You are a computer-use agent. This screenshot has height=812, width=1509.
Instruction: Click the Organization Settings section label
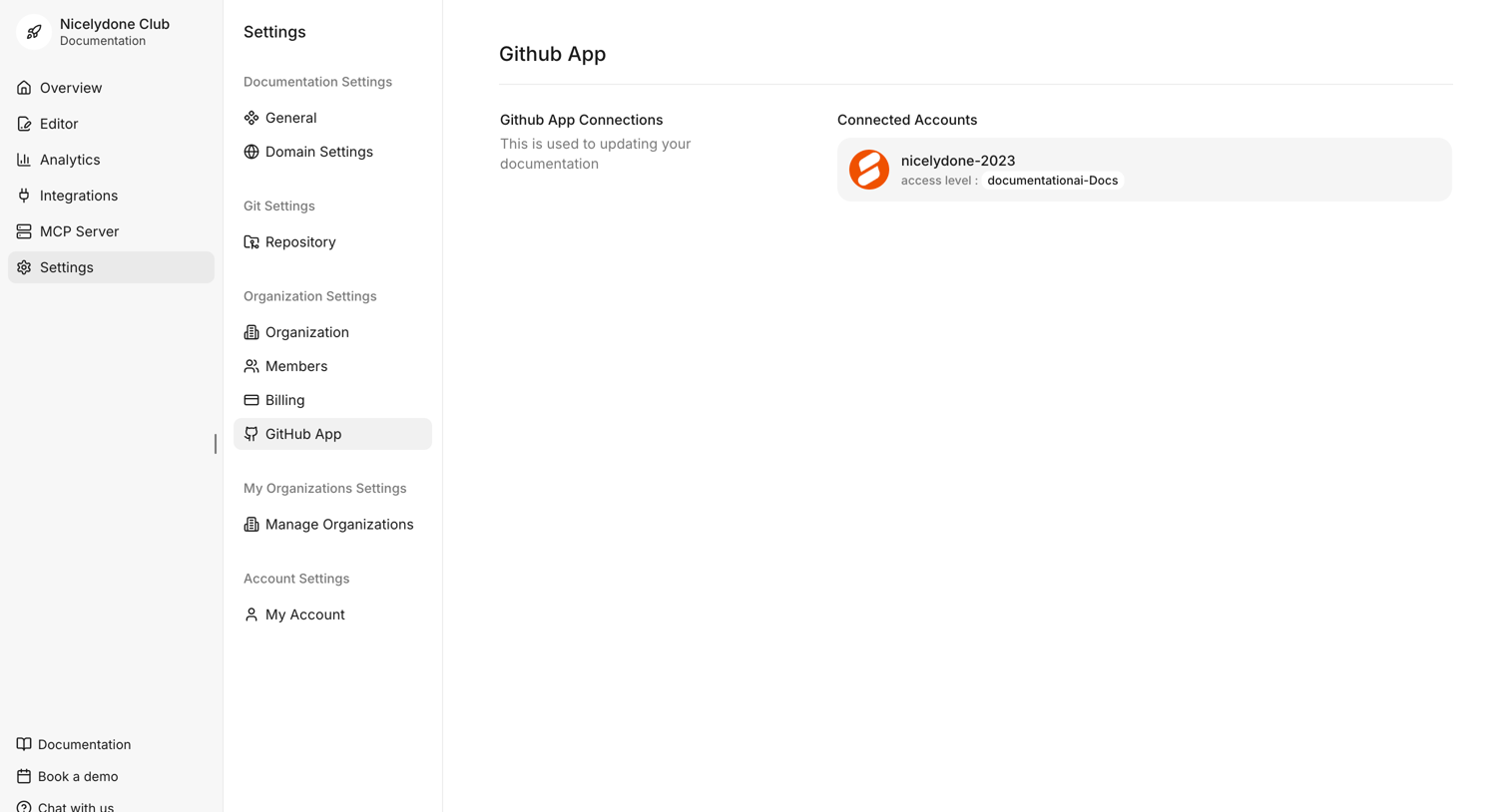(310, 296)
